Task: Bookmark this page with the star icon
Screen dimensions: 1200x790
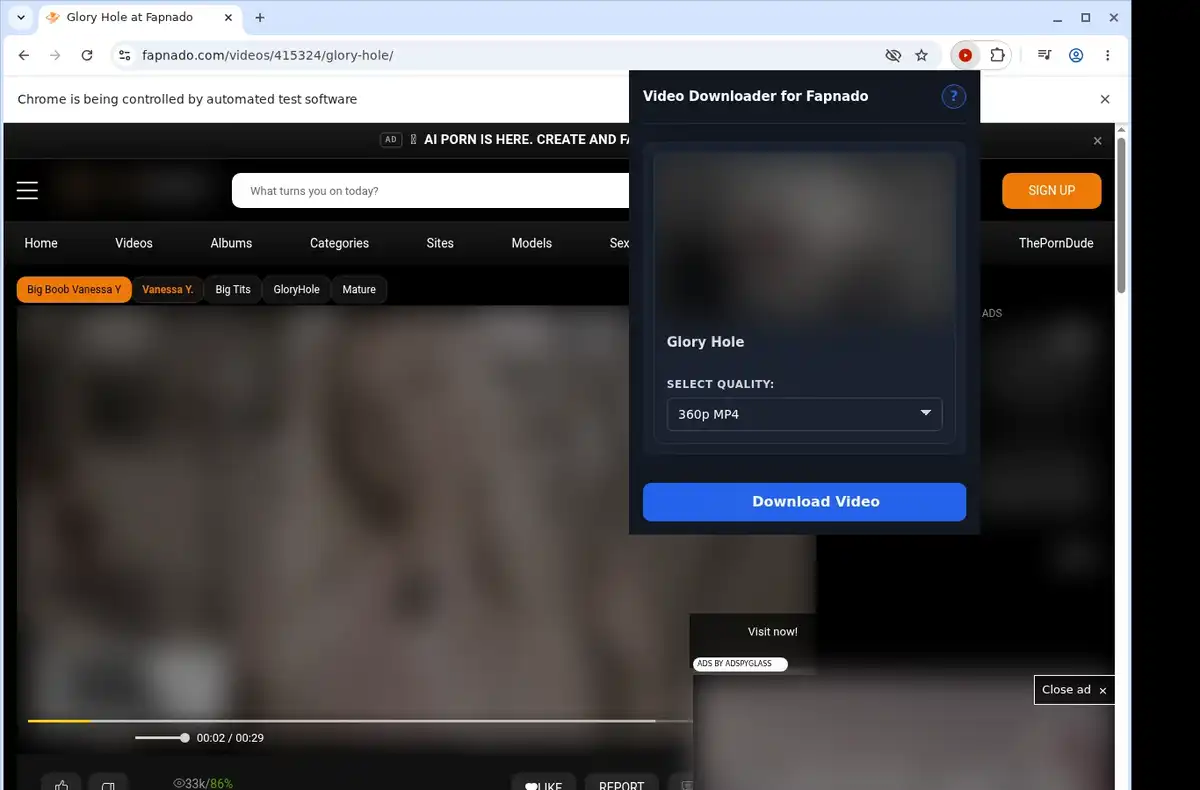Action: pos(922,56)
